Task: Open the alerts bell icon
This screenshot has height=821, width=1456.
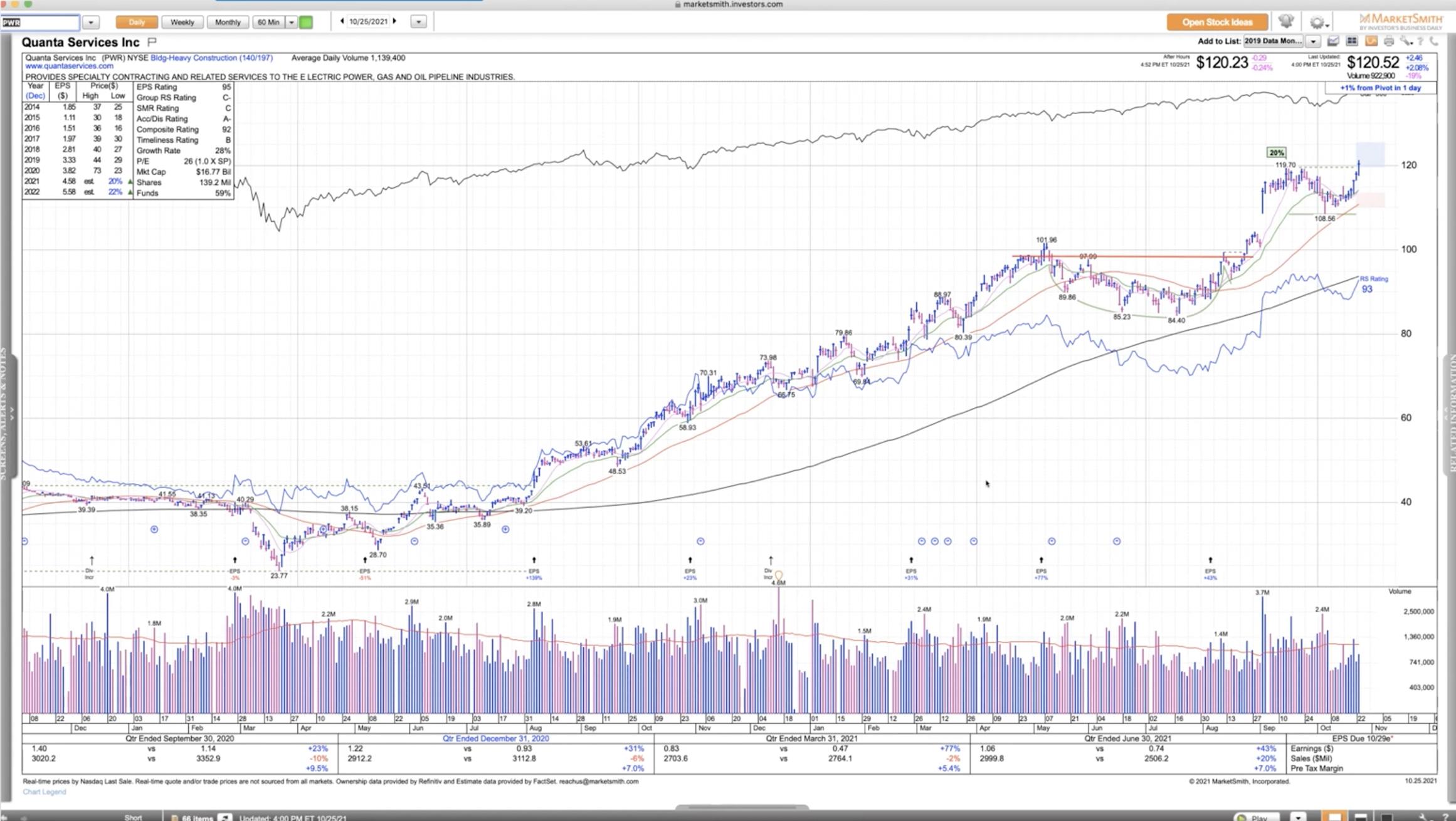Action: pos(1286,21)
